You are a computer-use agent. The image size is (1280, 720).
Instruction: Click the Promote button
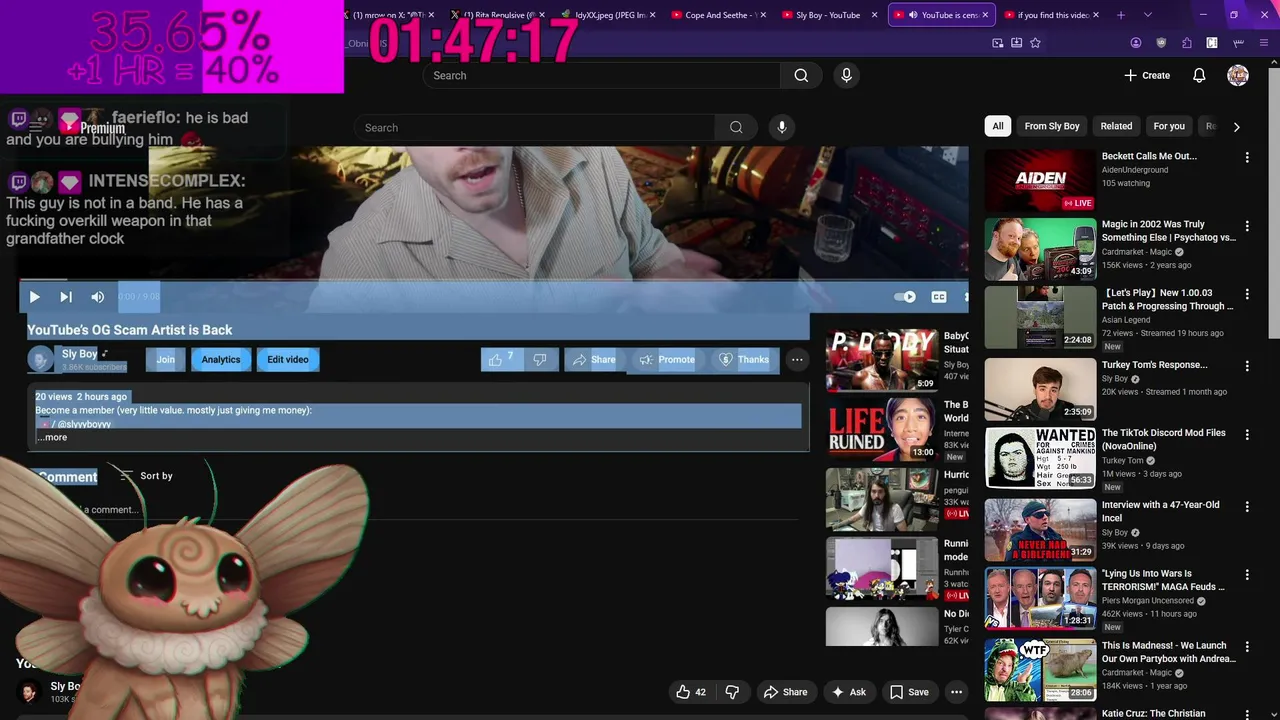(667, 360)
